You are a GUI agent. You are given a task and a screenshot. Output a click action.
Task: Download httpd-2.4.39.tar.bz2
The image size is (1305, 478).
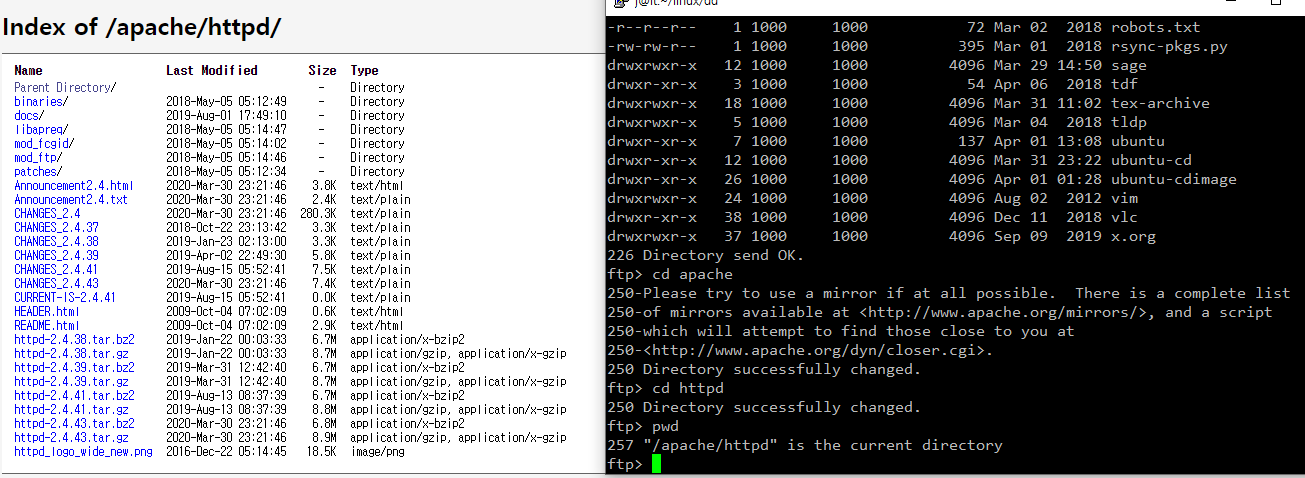74,367
